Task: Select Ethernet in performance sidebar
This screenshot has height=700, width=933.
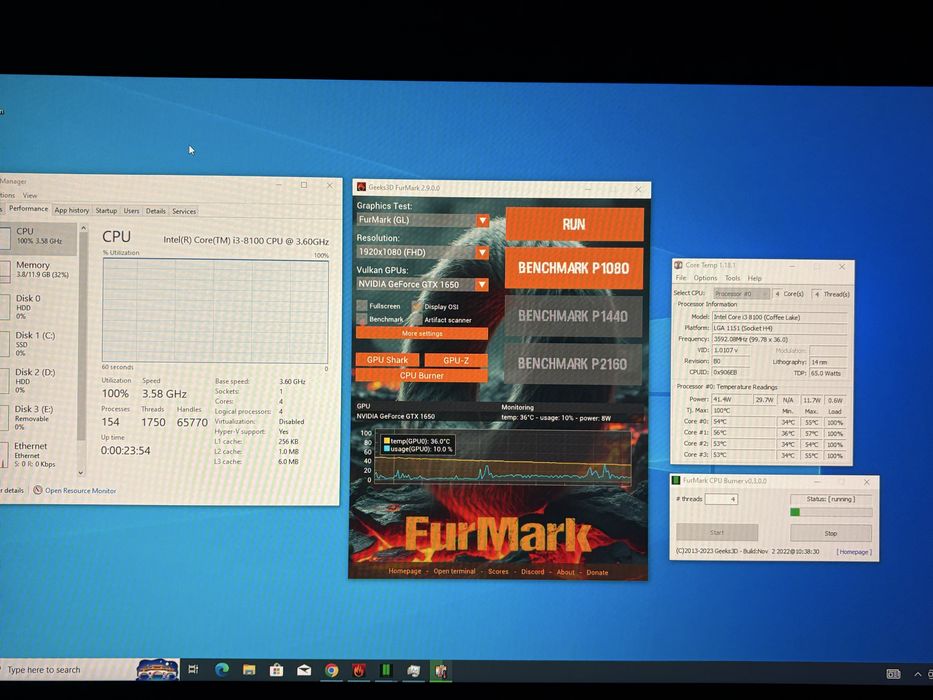Action: (39, 455)
